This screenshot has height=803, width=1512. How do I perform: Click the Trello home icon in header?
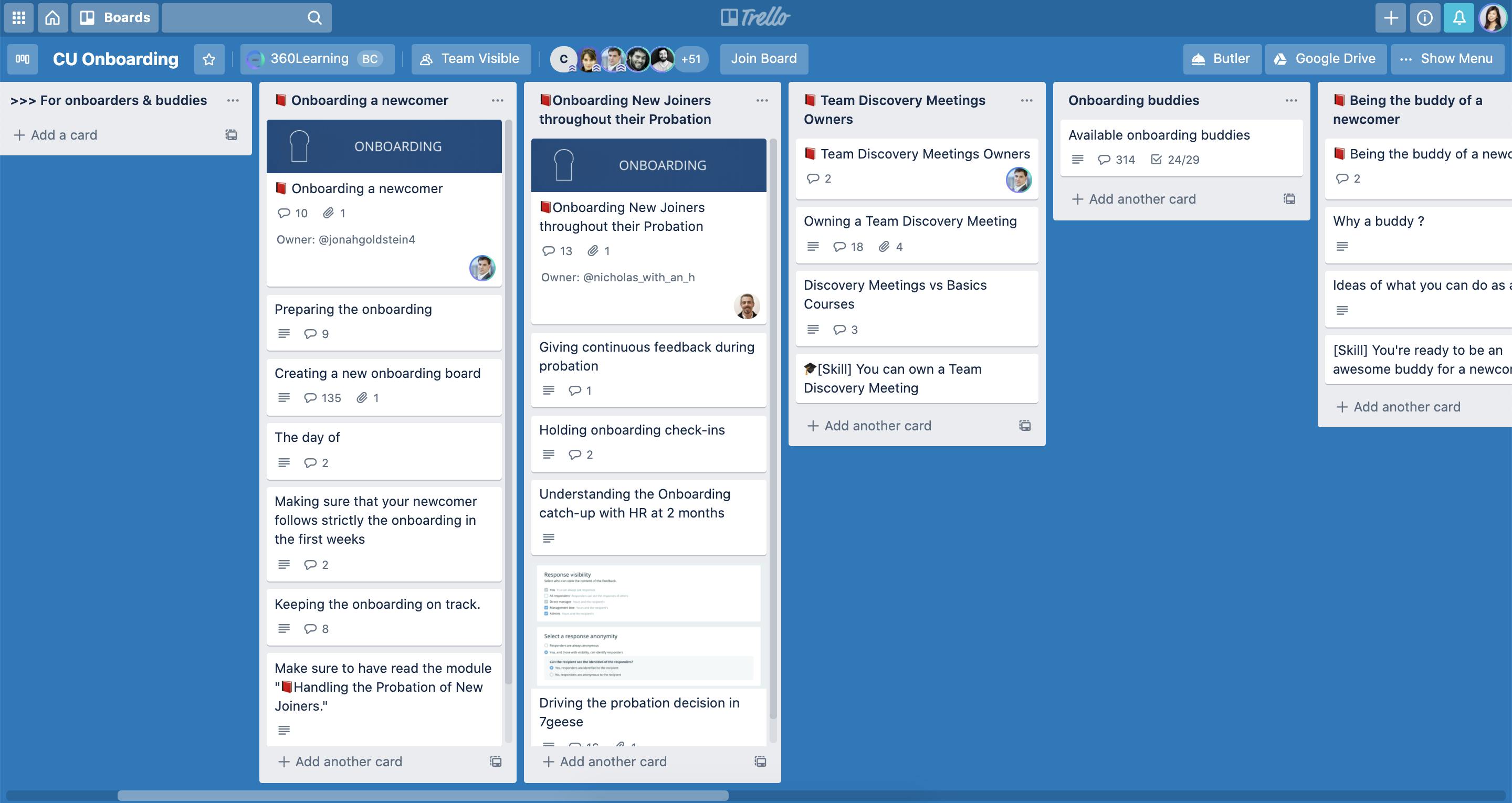52,17
